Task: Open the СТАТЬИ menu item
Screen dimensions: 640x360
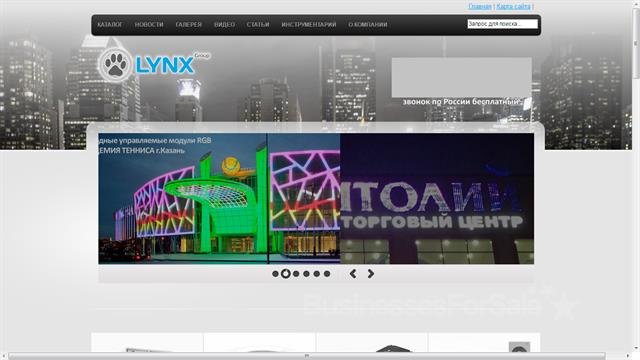Action: point(258,24)
